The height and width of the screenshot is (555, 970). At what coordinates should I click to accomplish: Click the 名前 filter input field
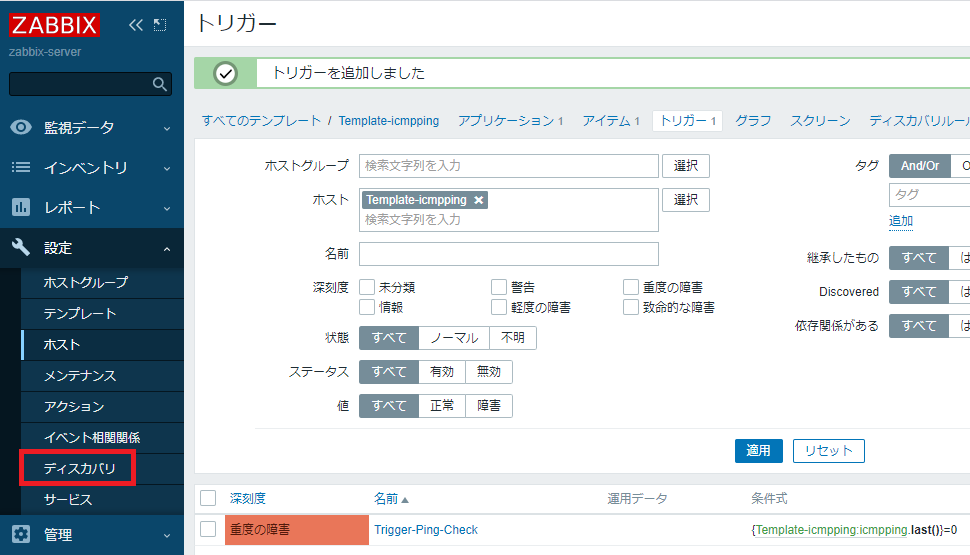(x=508, y=254)
